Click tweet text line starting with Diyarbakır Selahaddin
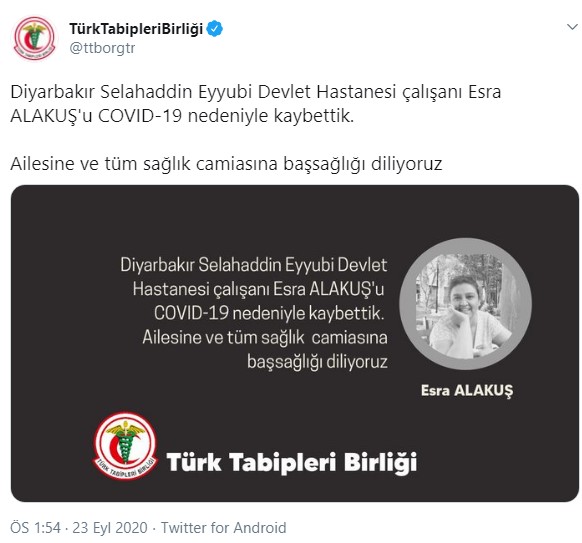582x543 pixels. (256, 92)
